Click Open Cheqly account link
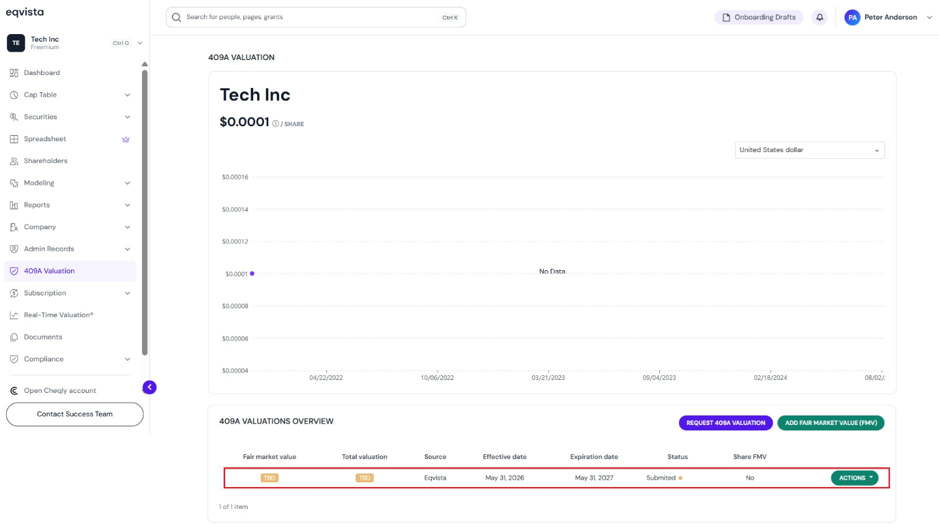The image size is (939, 528). click(60, 391)
